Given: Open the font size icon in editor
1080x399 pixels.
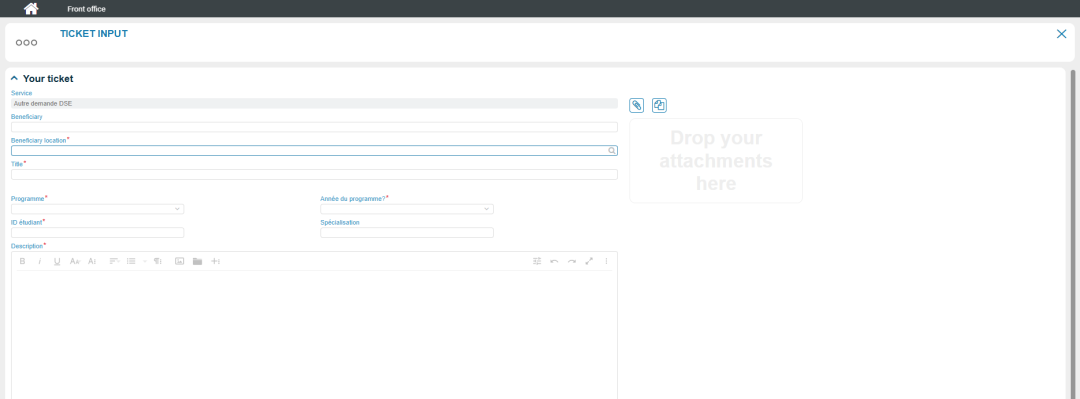Looking at the screenshot, I should (x=92, y=261).
